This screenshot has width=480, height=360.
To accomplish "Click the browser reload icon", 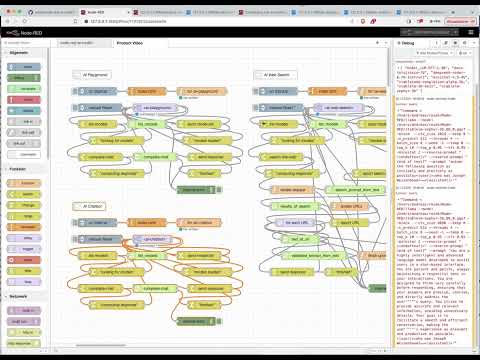I will click(x=25, y=21).
